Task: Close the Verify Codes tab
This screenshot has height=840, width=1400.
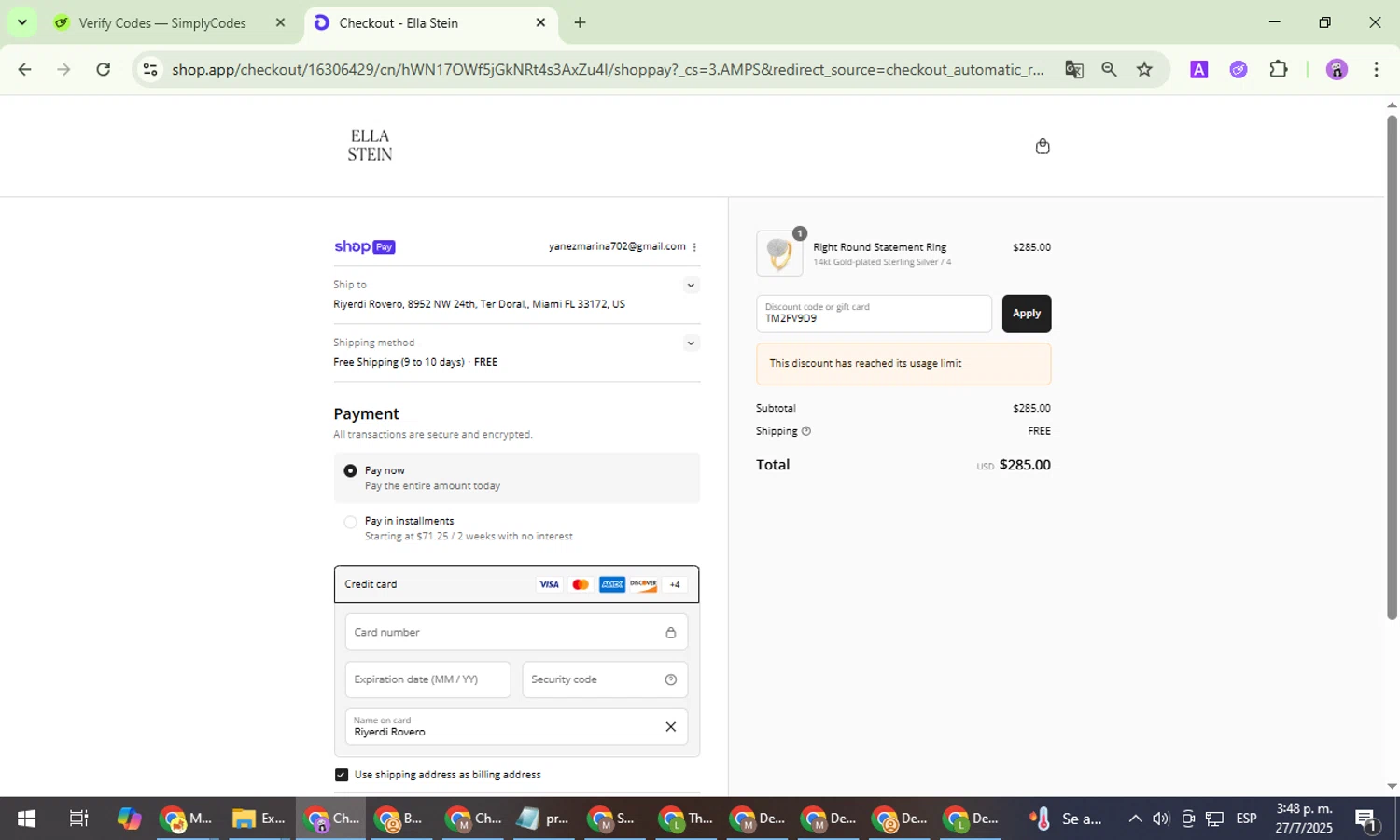Action: click(x=280, y=23)
